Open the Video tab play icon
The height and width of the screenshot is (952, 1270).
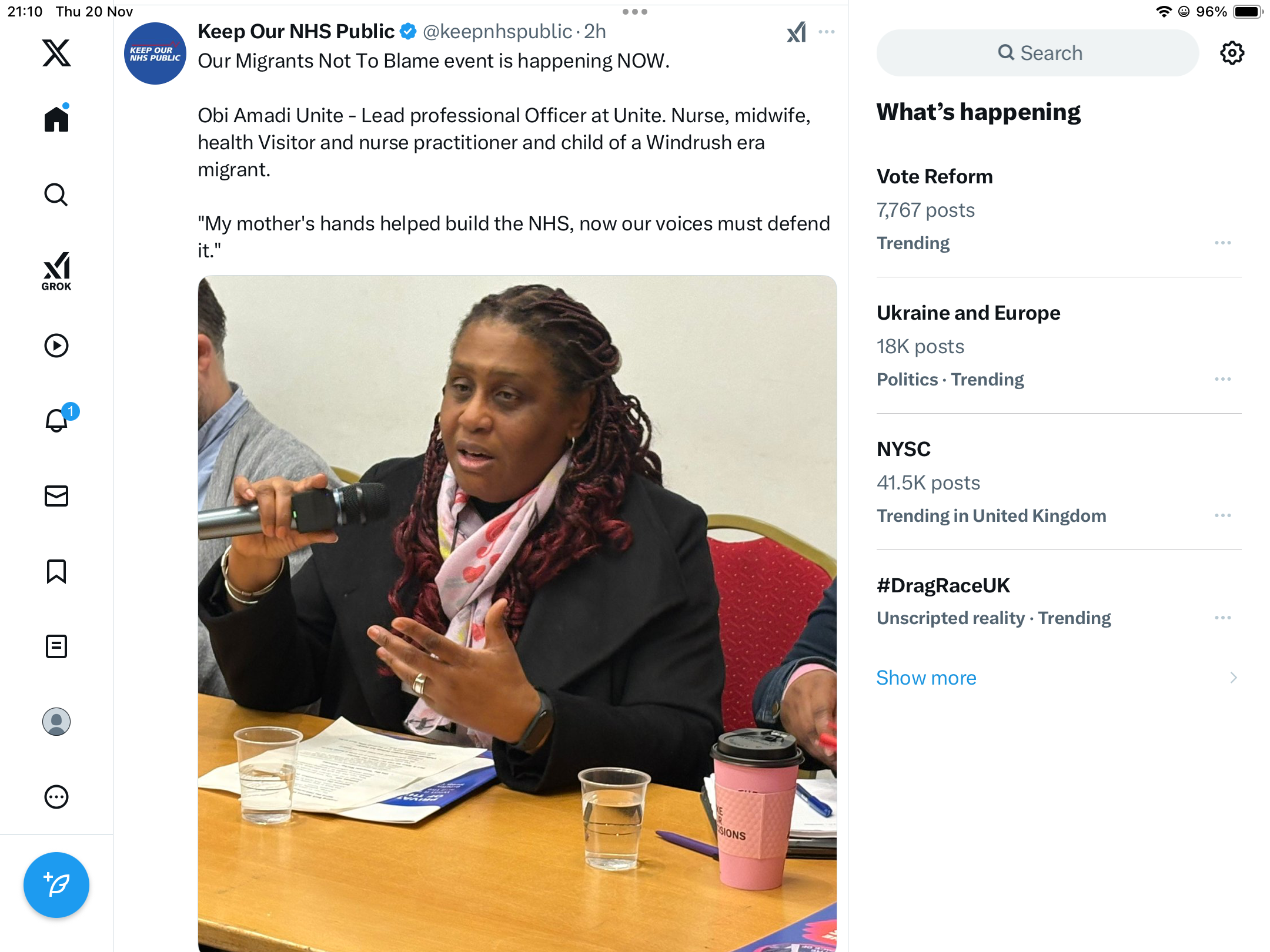click(56, 346)
